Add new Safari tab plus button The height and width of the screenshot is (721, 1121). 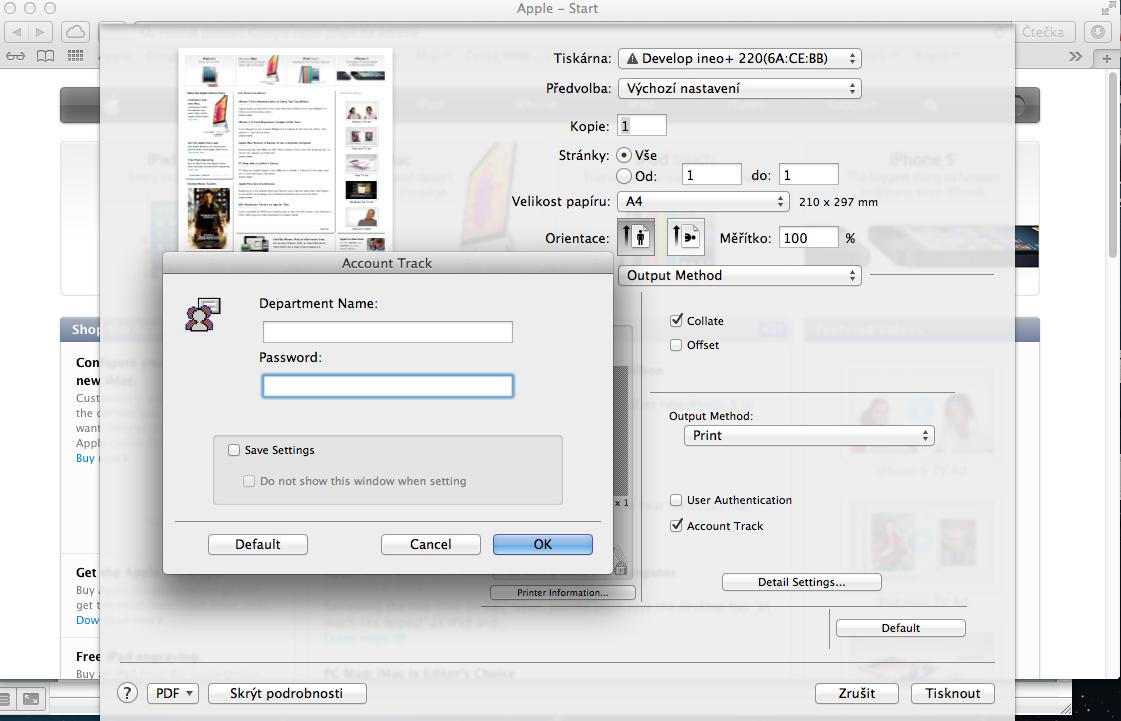(1107, 59)
